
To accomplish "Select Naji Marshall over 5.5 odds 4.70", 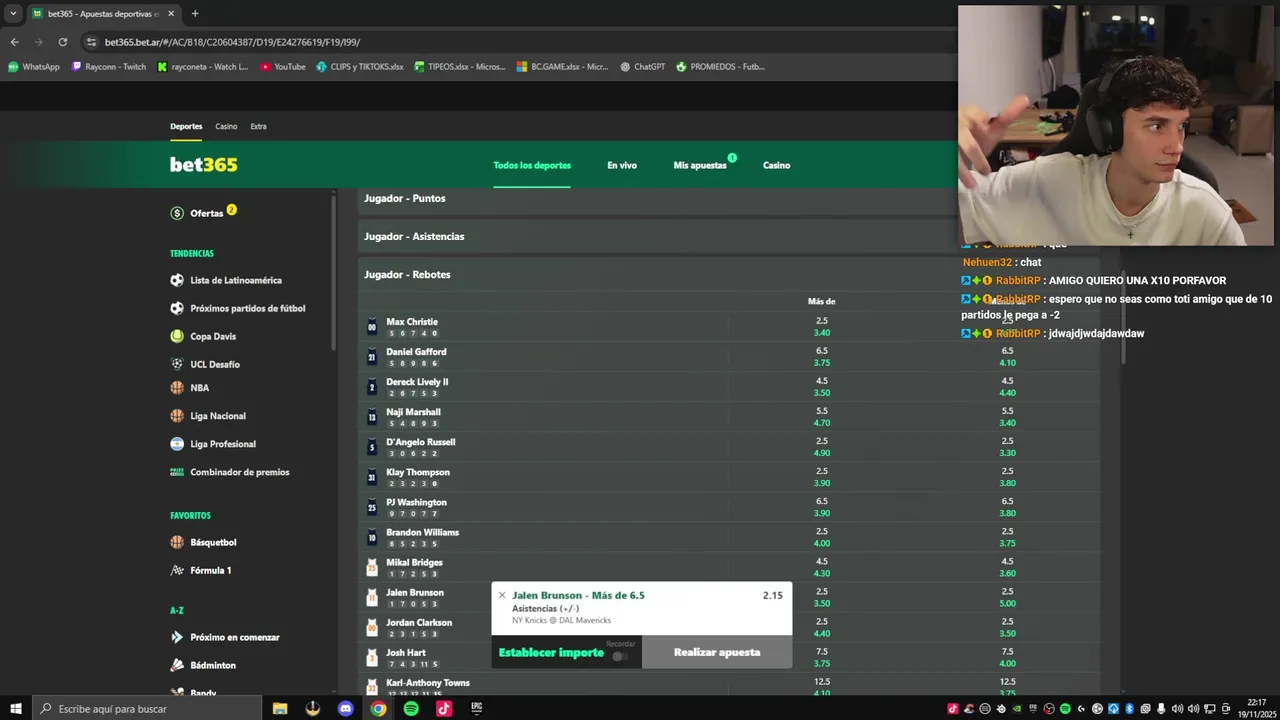I will point(822,417).
